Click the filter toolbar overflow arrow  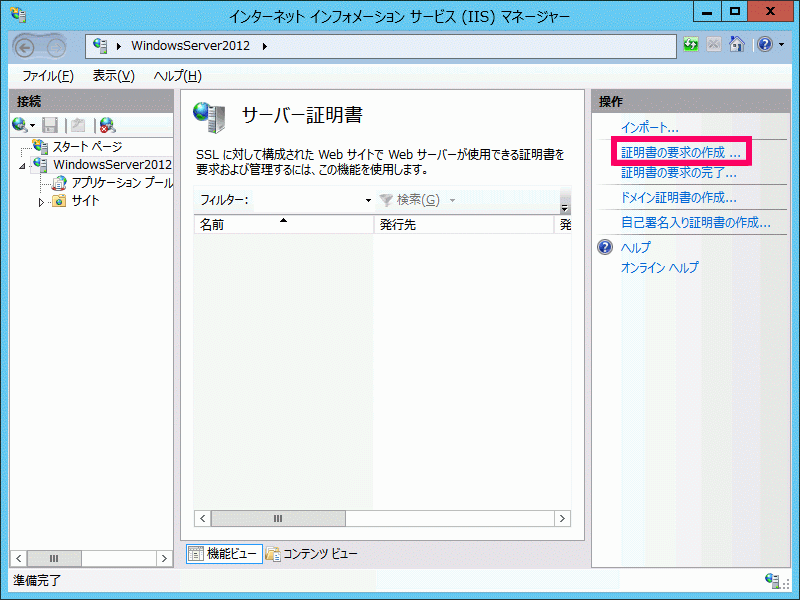[x=564, y=208]
